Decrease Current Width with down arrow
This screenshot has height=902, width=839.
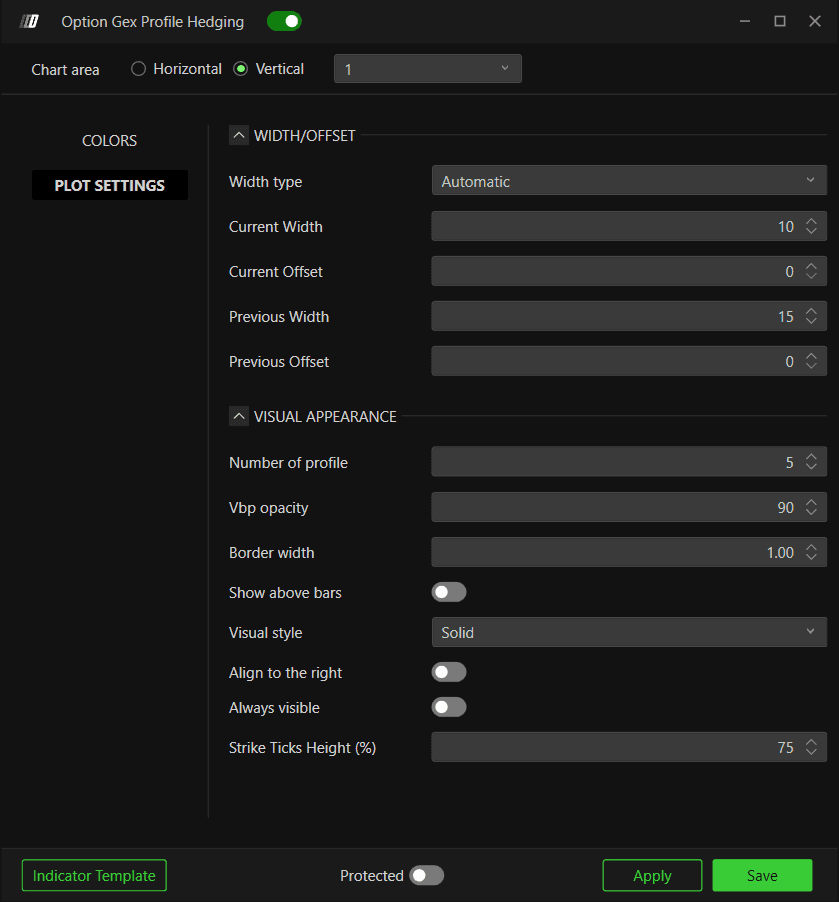(811, 231)
